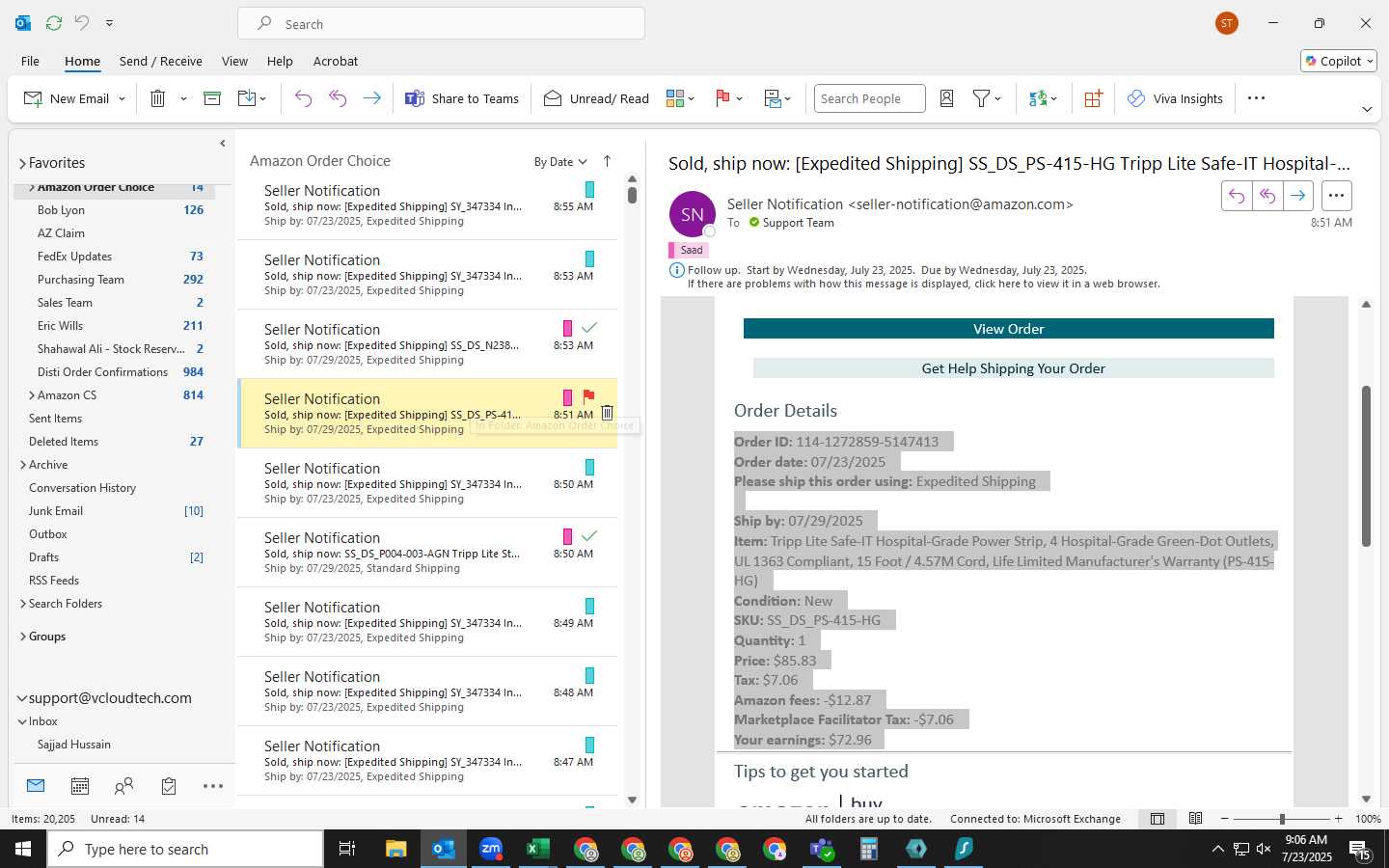Expand the Amazon CS folder
Viewport: 1389px width, 868px height.
(x=32, y=395)
